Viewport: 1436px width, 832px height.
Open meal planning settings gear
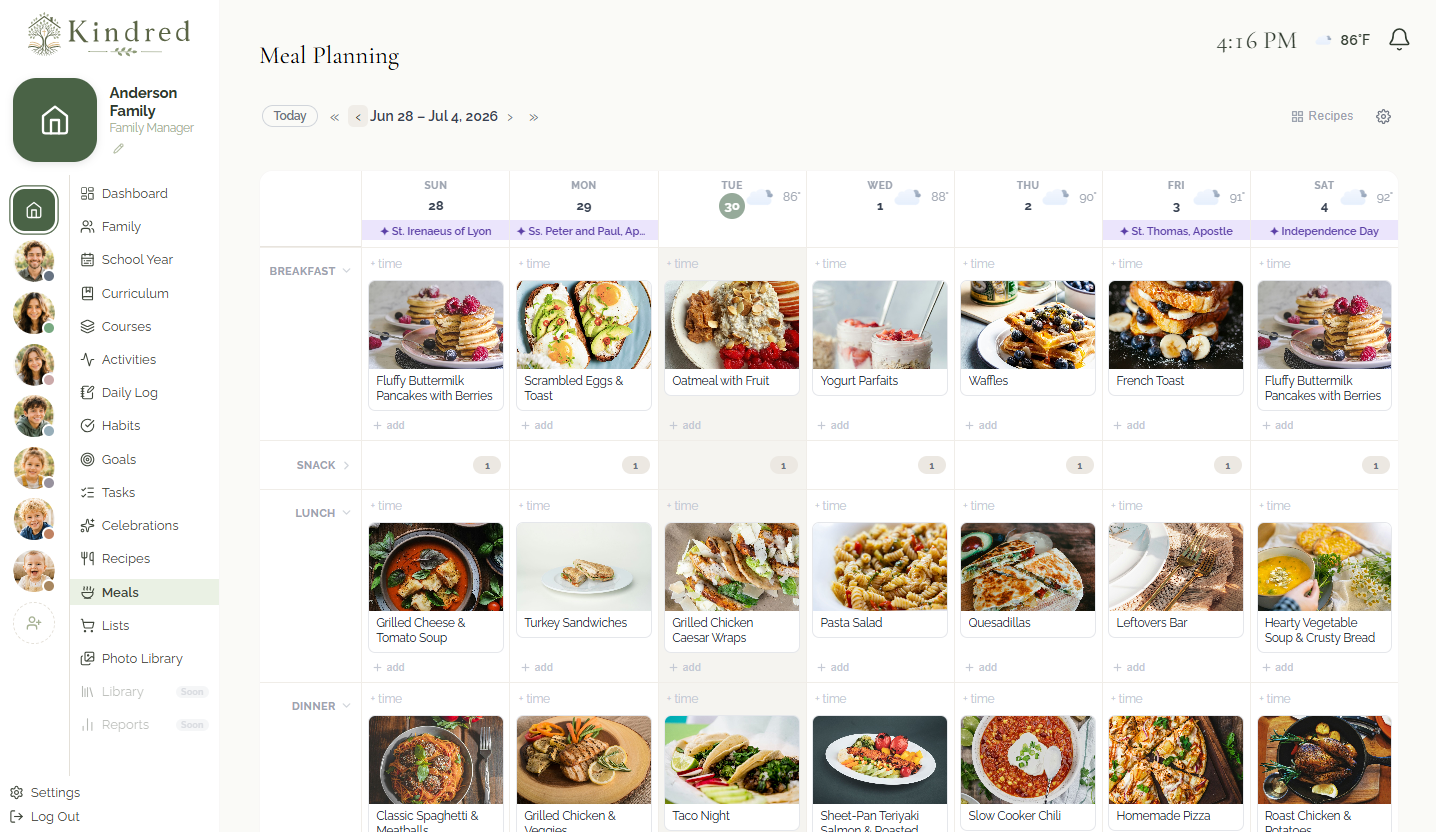(1383, 116)
